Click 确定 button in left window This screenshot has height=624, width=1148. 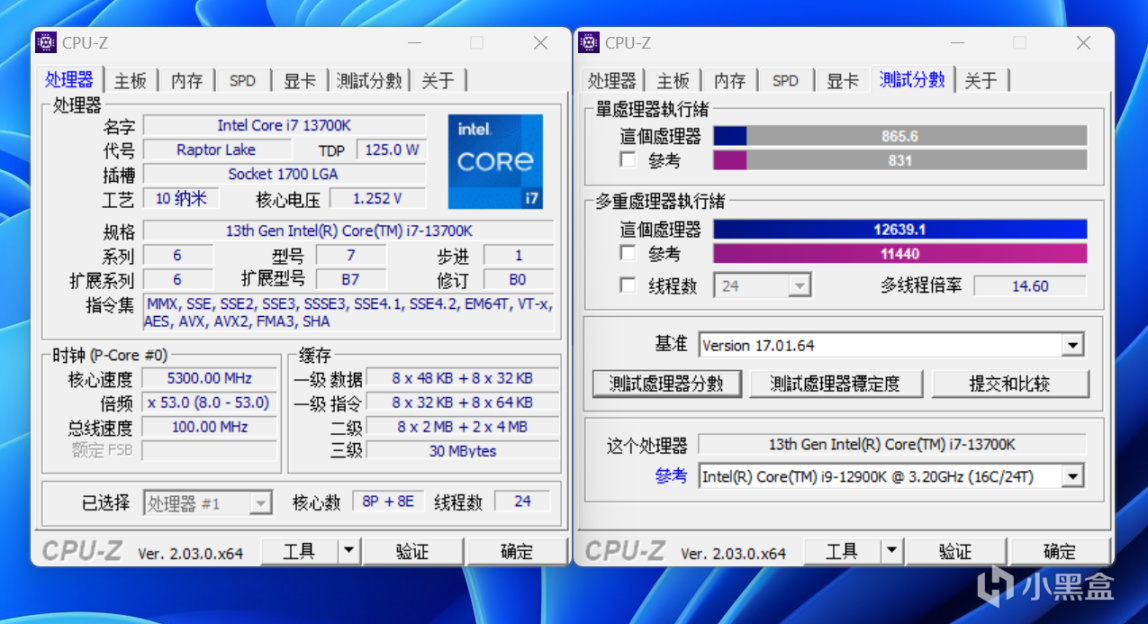(x=517, y=551)
